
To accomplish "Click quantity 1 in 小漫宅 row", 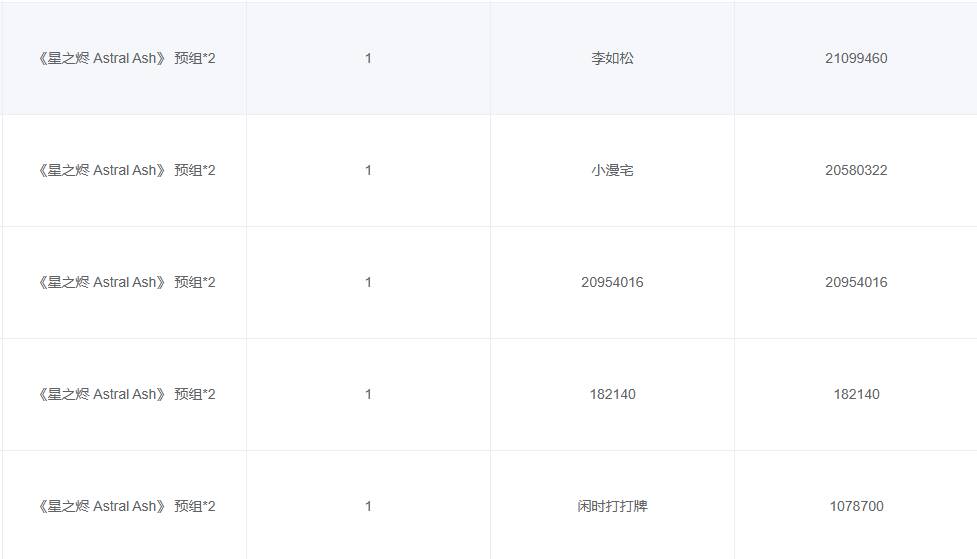I will 368,170.
